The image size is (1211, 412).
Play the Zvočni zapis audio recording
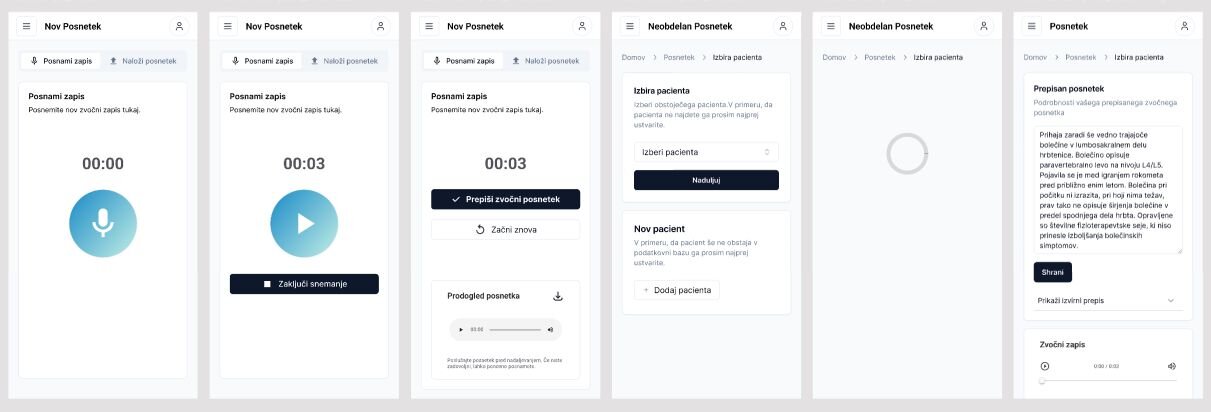(x=1045, y=366)
